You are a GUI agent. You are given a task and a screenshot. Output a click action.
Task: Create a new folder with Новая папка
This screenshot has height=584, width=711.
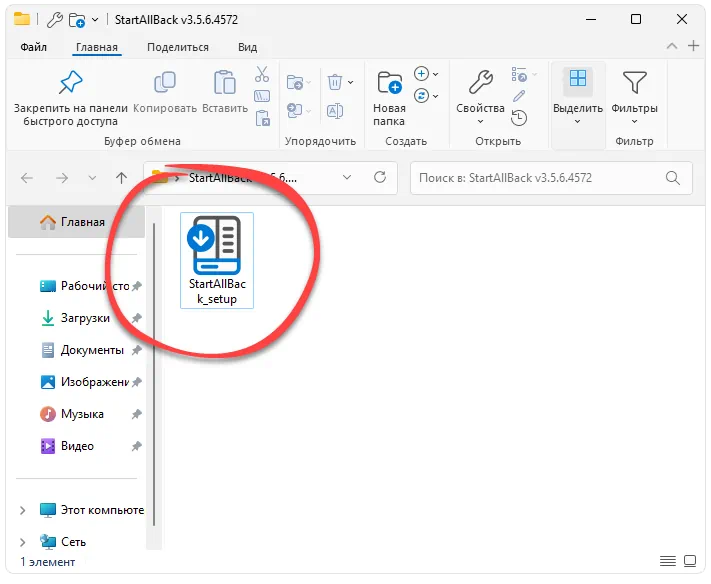[389, 98]
